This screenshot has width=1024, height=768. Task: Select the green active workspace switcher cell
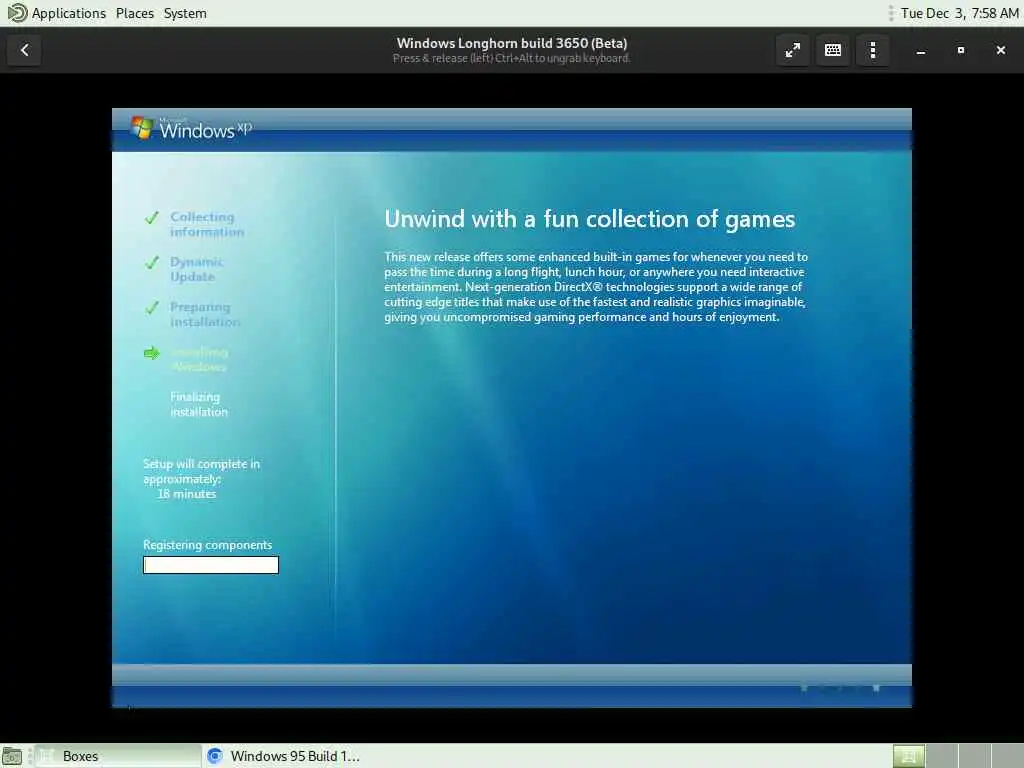(908, 756)
